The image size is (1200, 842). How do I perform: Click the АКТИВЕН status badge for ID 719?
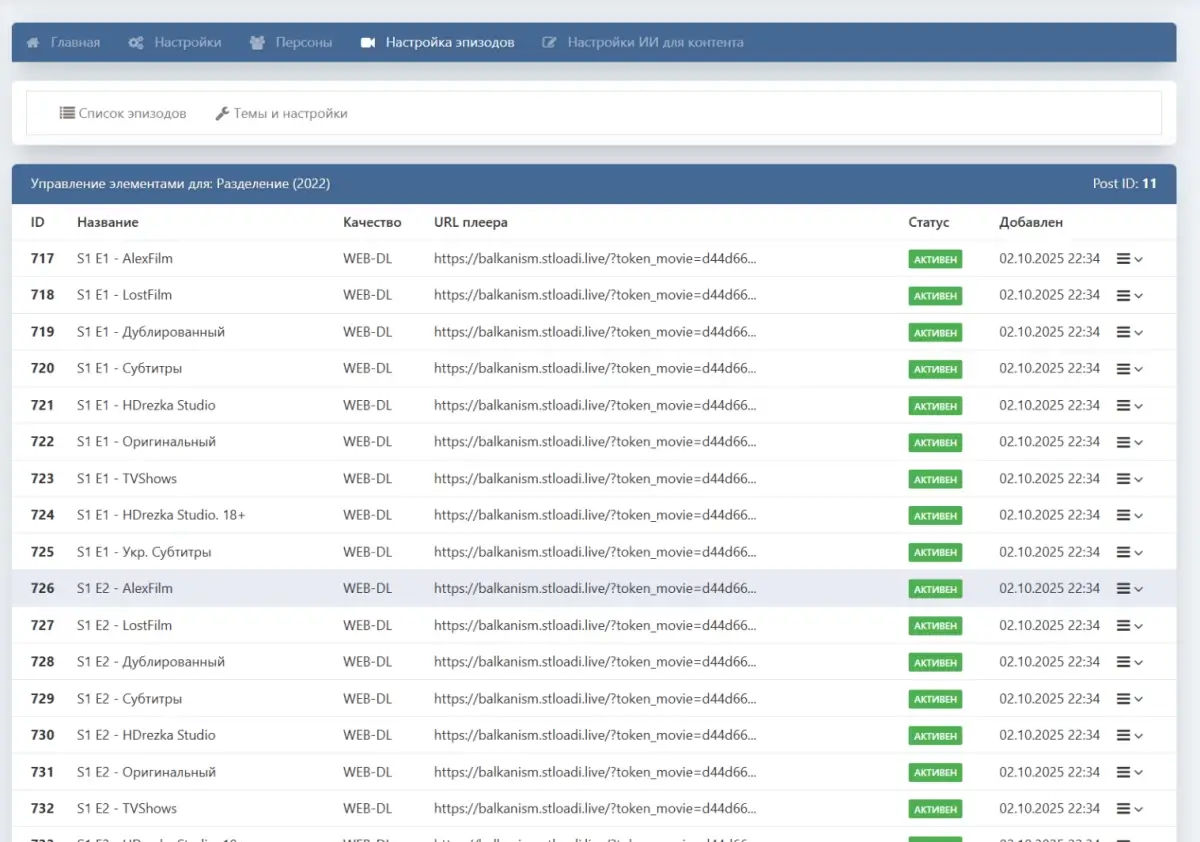coord(935,333)
